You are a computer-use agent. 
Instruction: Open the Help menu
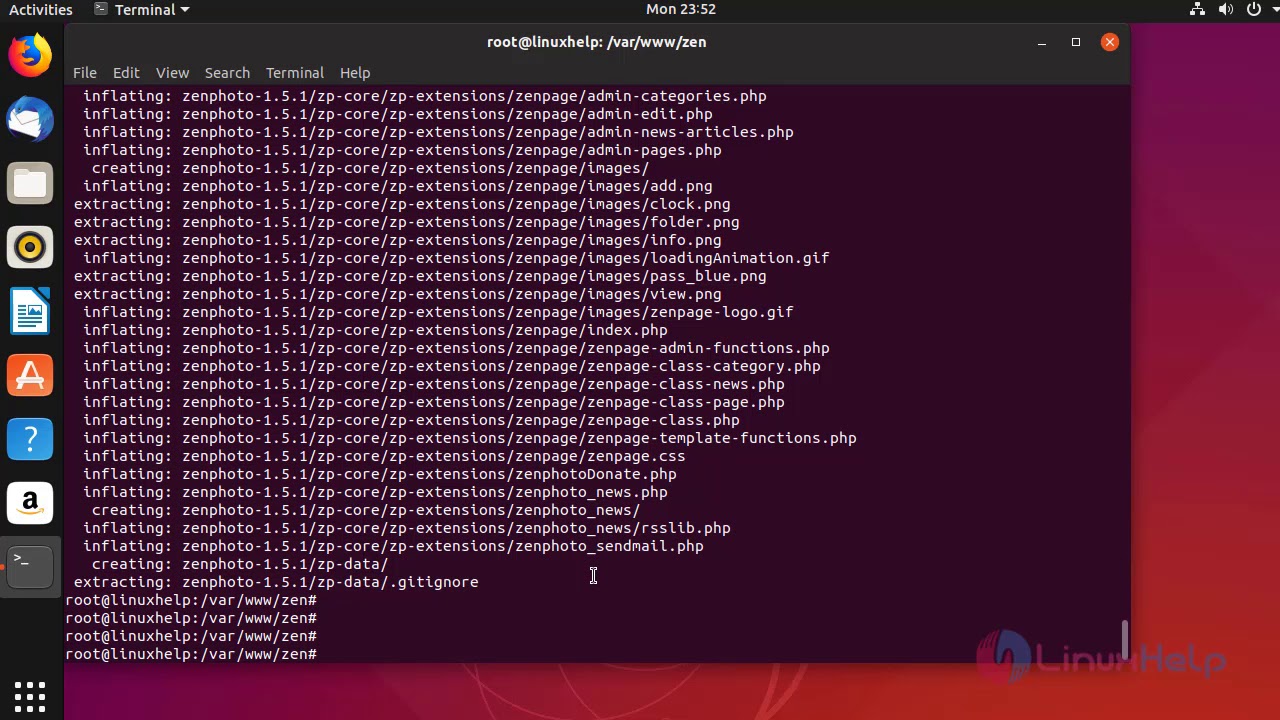click(x=355, y=73)
